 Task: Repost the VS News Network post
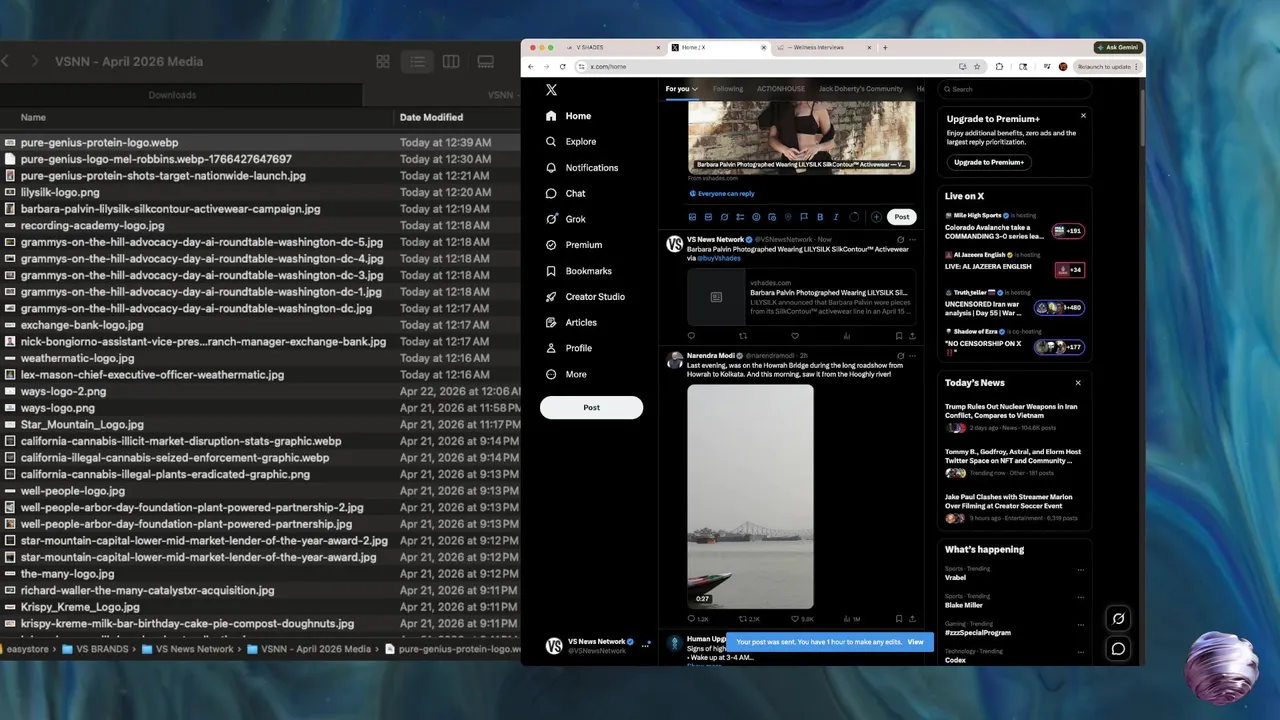coord(743,336)
